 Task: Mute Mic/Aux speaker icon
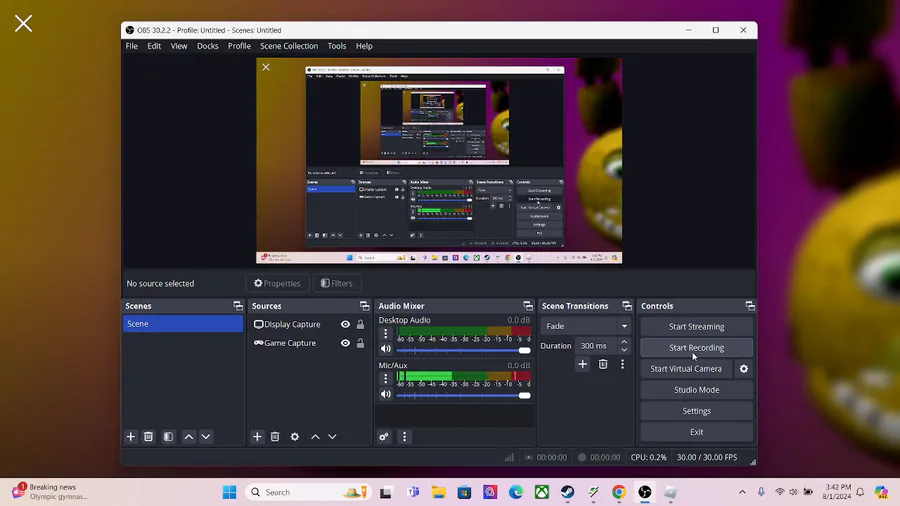click(386, 394)
